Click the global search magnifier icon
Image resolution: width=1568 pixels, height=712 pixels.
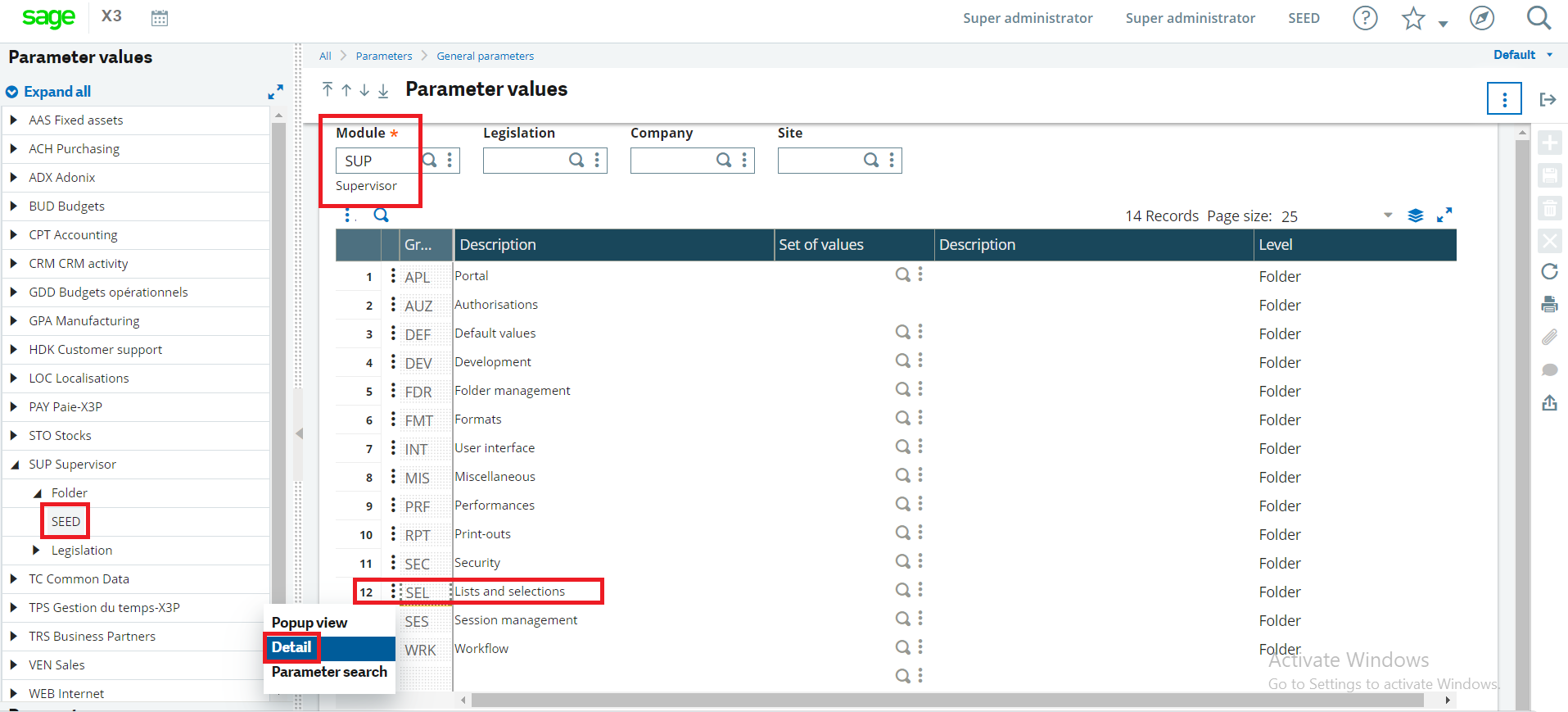1539,18
